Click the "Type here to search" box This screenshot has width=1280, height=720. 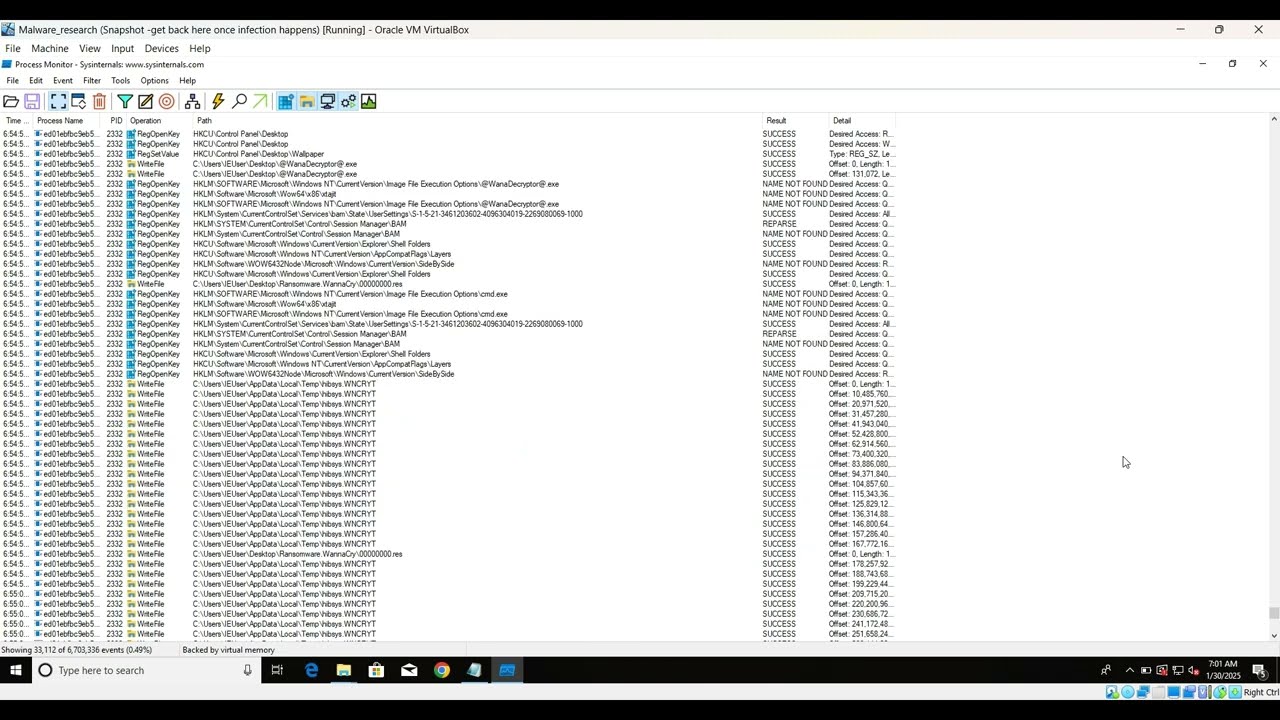(x=145, y=670)
